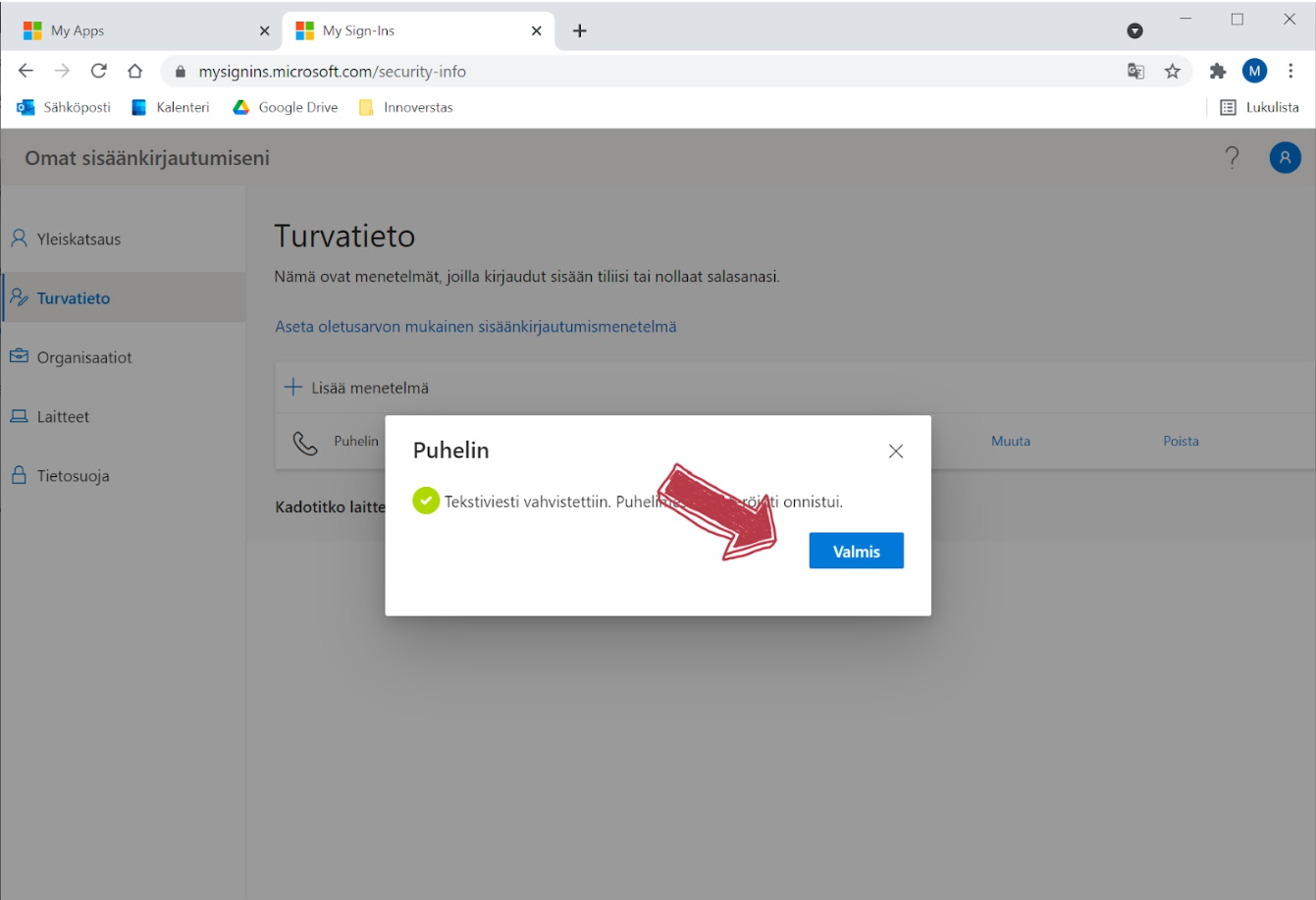
Task: Click Poista link in Puhelin row
Action: coord(1181,441)
